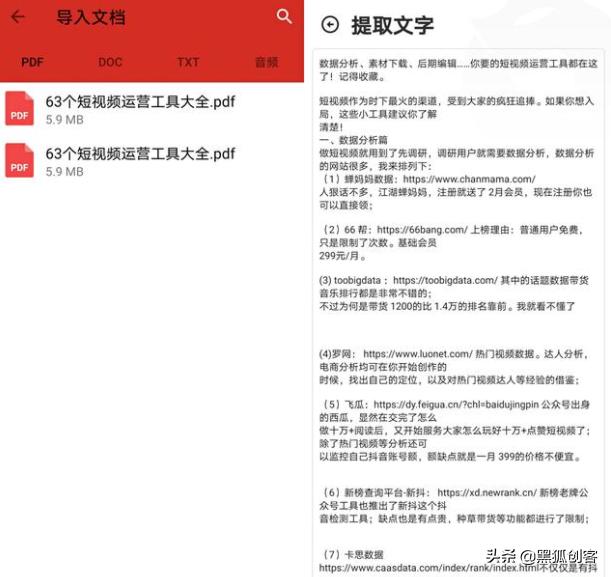The width and height of the screenshot is (611, 577).
Task: Switch to the TXT tab
Action: coord(188,62)
